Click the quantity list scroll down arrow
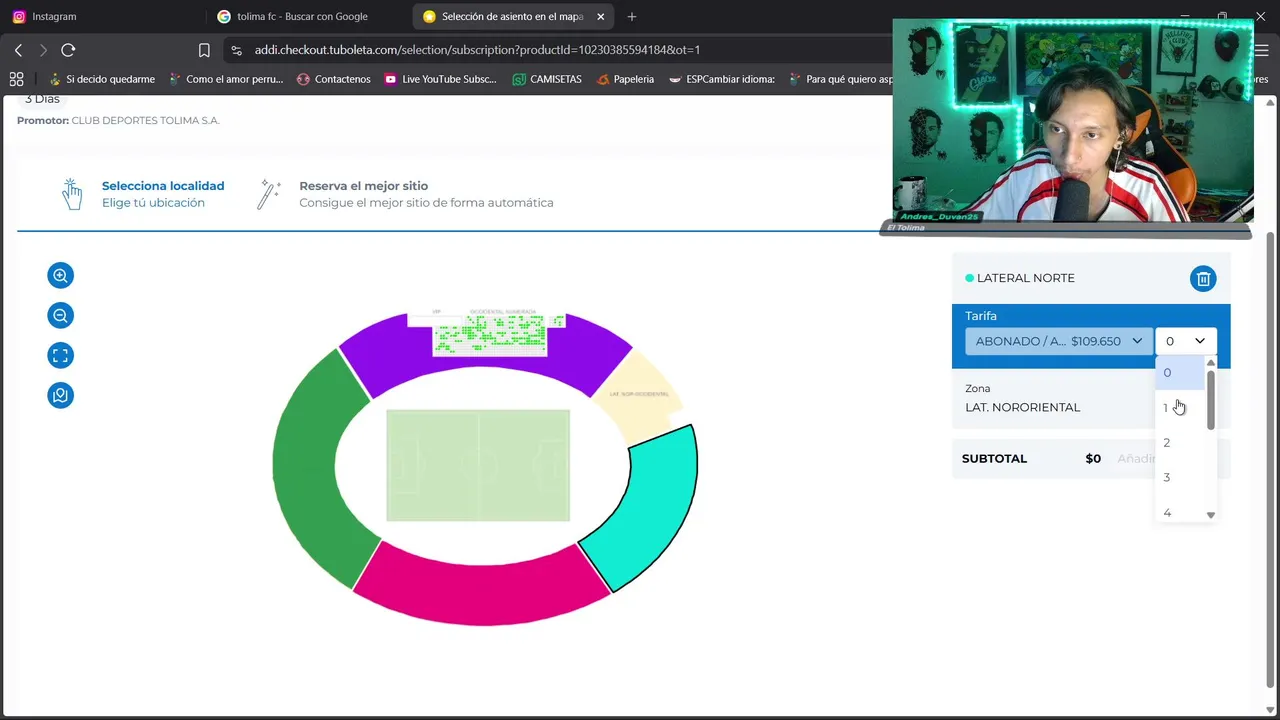 click(1211, 515)
